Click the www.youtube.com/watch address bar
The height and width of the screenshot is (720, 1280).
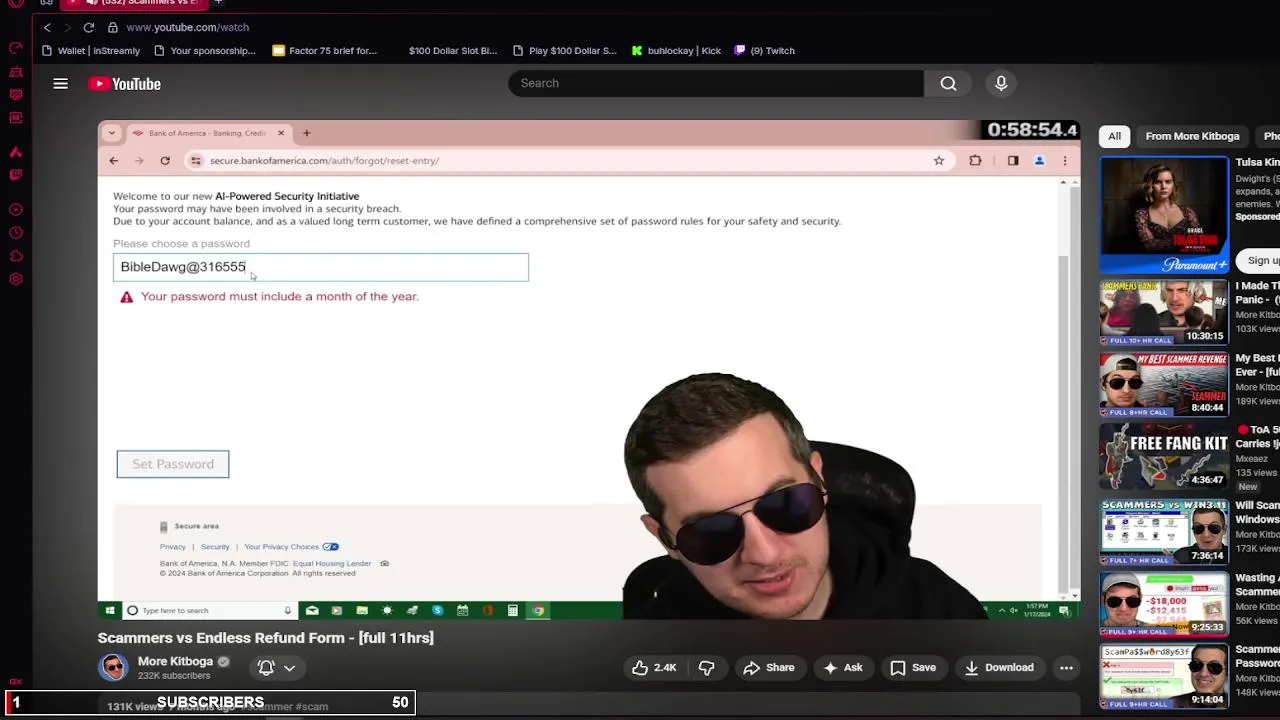pos(187,27)
